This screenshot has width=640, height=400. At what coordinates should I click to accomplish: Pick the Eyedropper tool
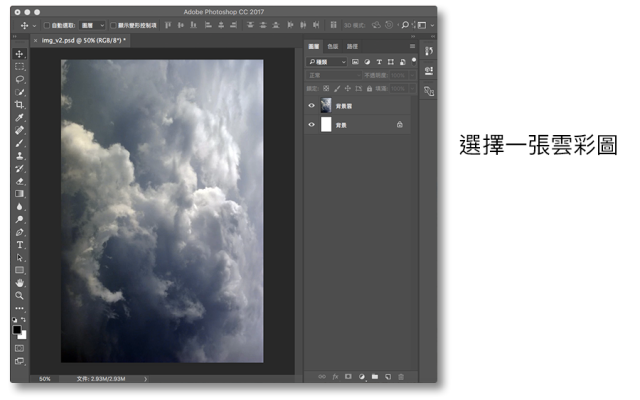pos(19,117)
